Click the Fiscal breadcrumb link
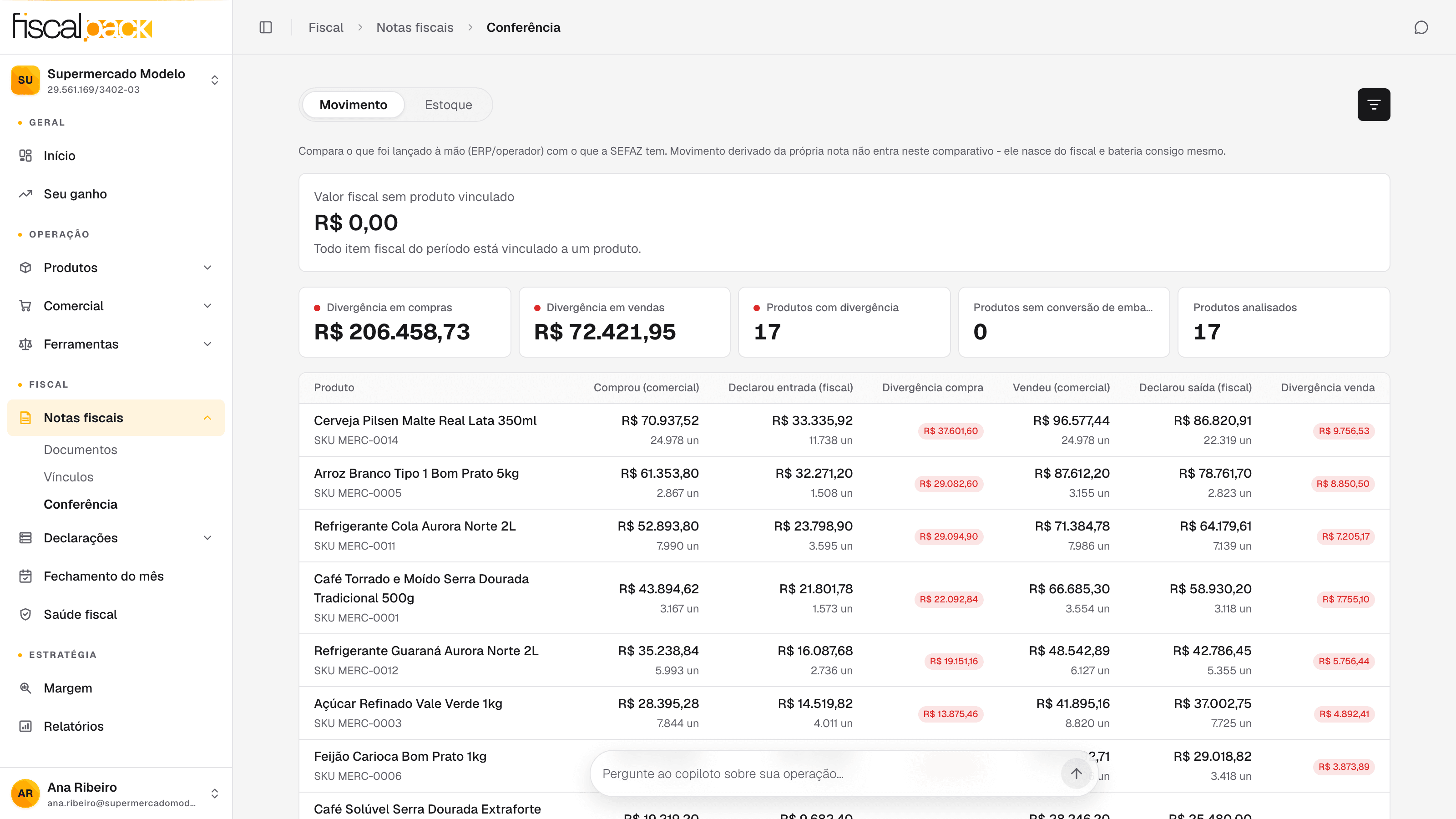Screen dimensions: 1456x819 click(326, 27)
